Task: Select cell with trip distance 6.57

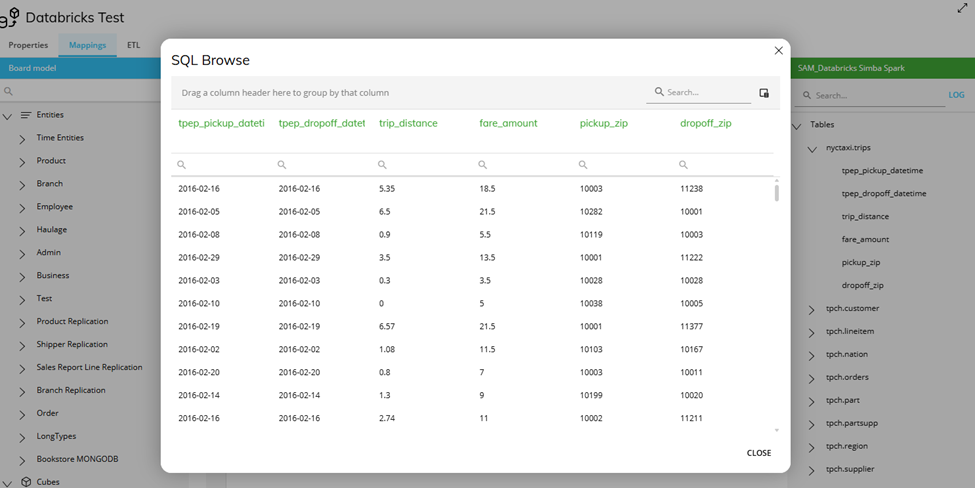Action: (x=387, y=326)
